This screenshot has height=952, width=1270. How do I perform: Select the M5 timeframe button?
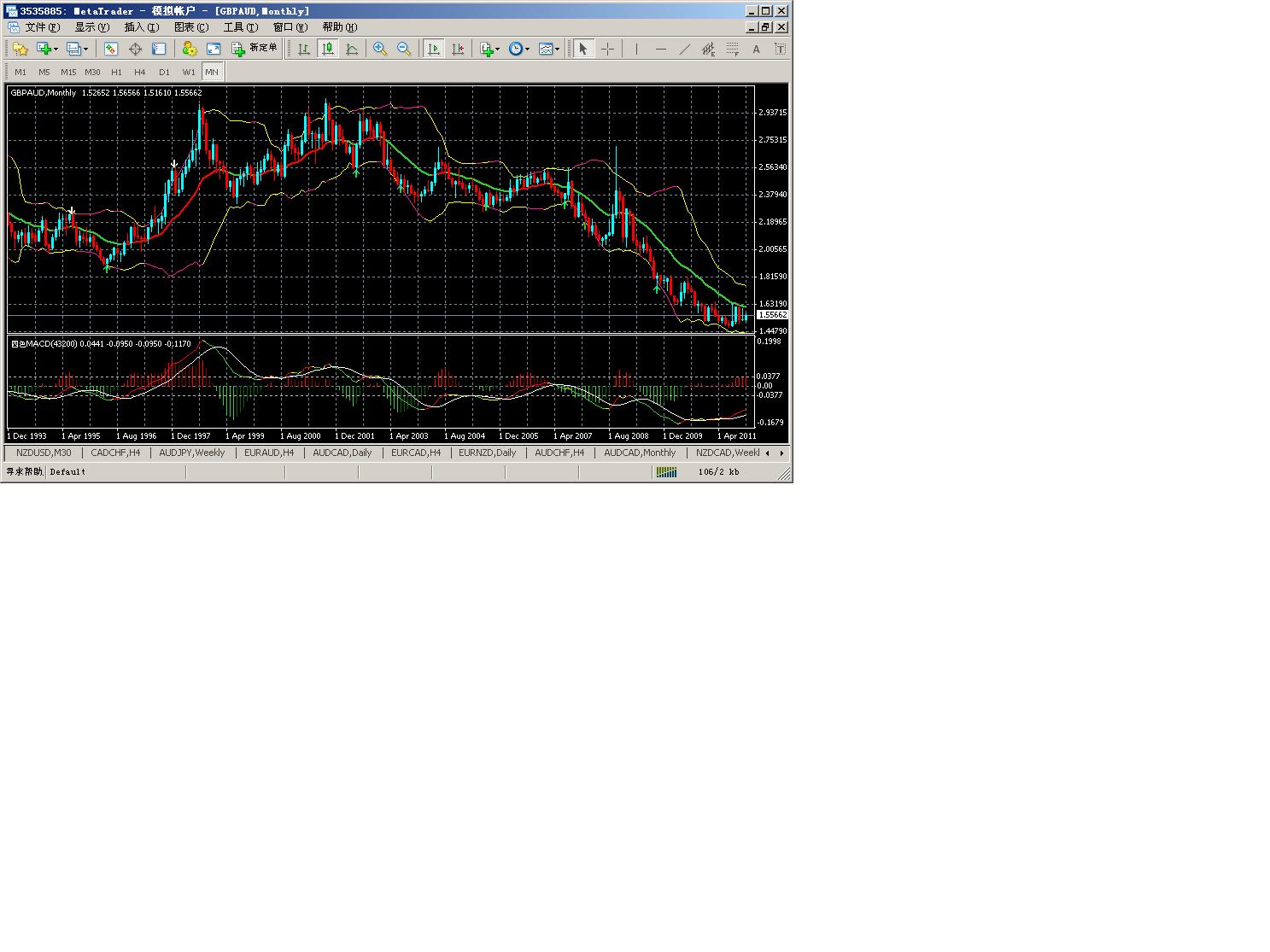coord(44,73)
